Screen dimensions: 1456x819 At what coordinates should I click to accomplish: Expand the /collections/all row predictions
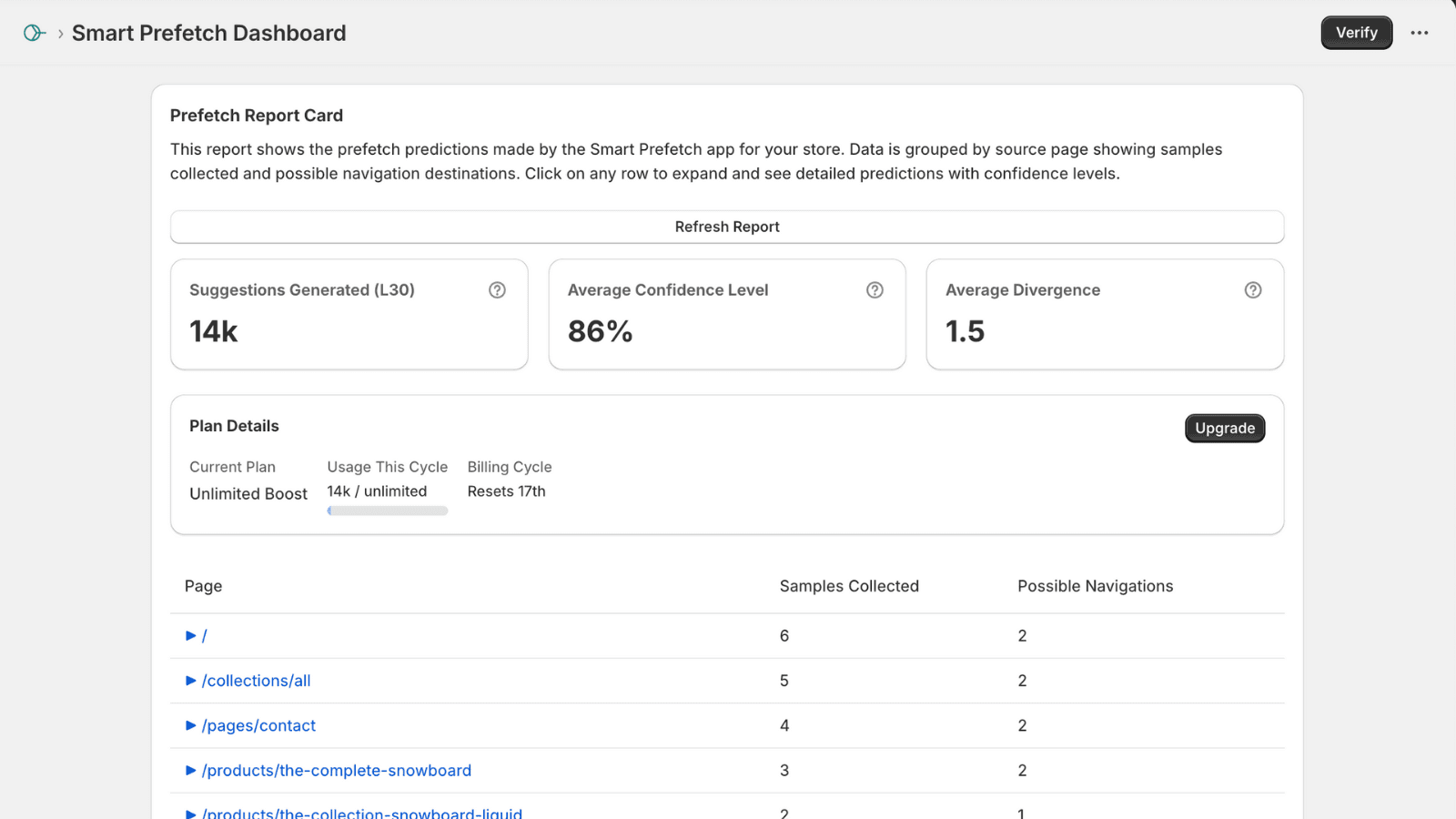(x=190, y=680)
